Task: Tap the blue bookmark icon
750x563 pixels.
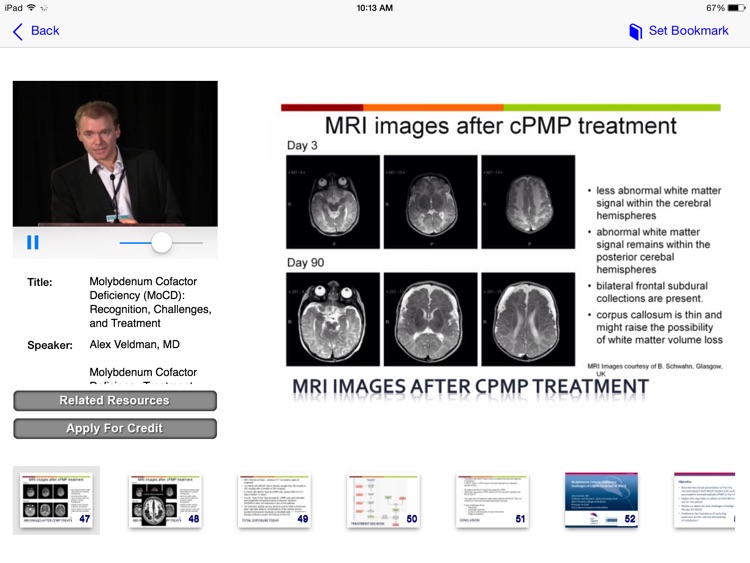Action: 635,32
